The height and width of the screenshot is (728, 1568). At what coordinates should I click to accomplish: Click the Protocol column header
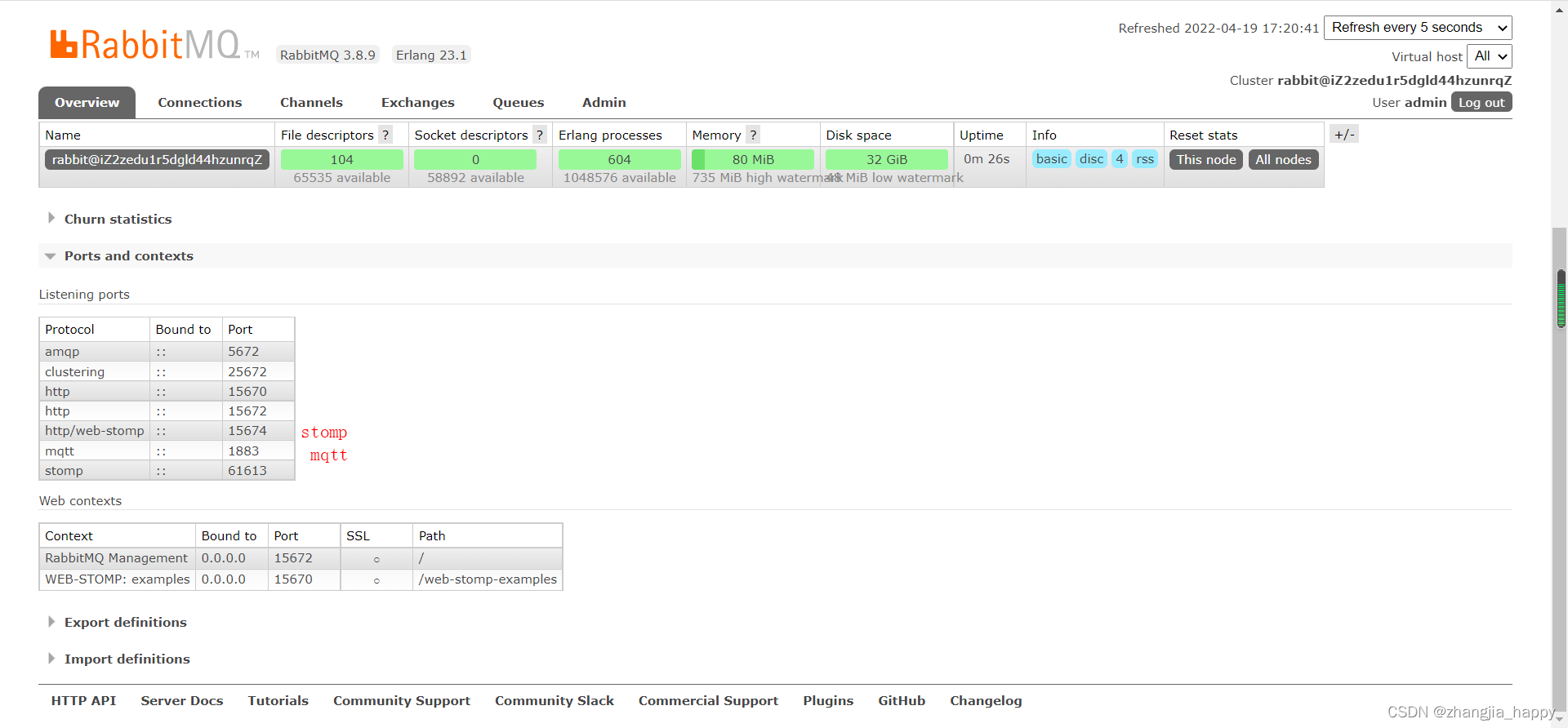click(x=95, y=329)
